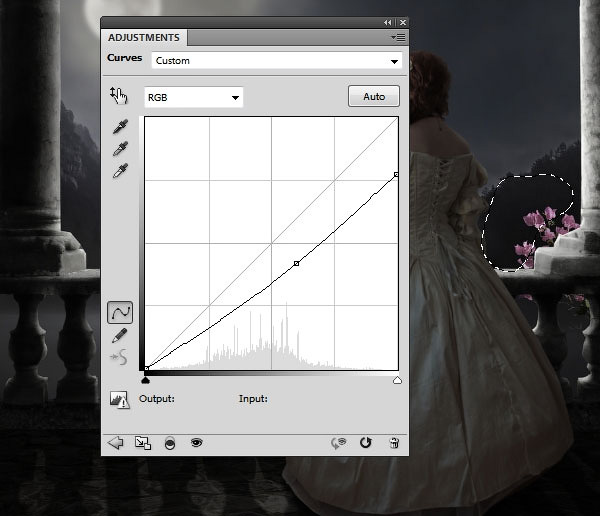Select the ADJUSTMENTS tab
The height and width of the screenshot is (516, 600).
coord(144,38)
